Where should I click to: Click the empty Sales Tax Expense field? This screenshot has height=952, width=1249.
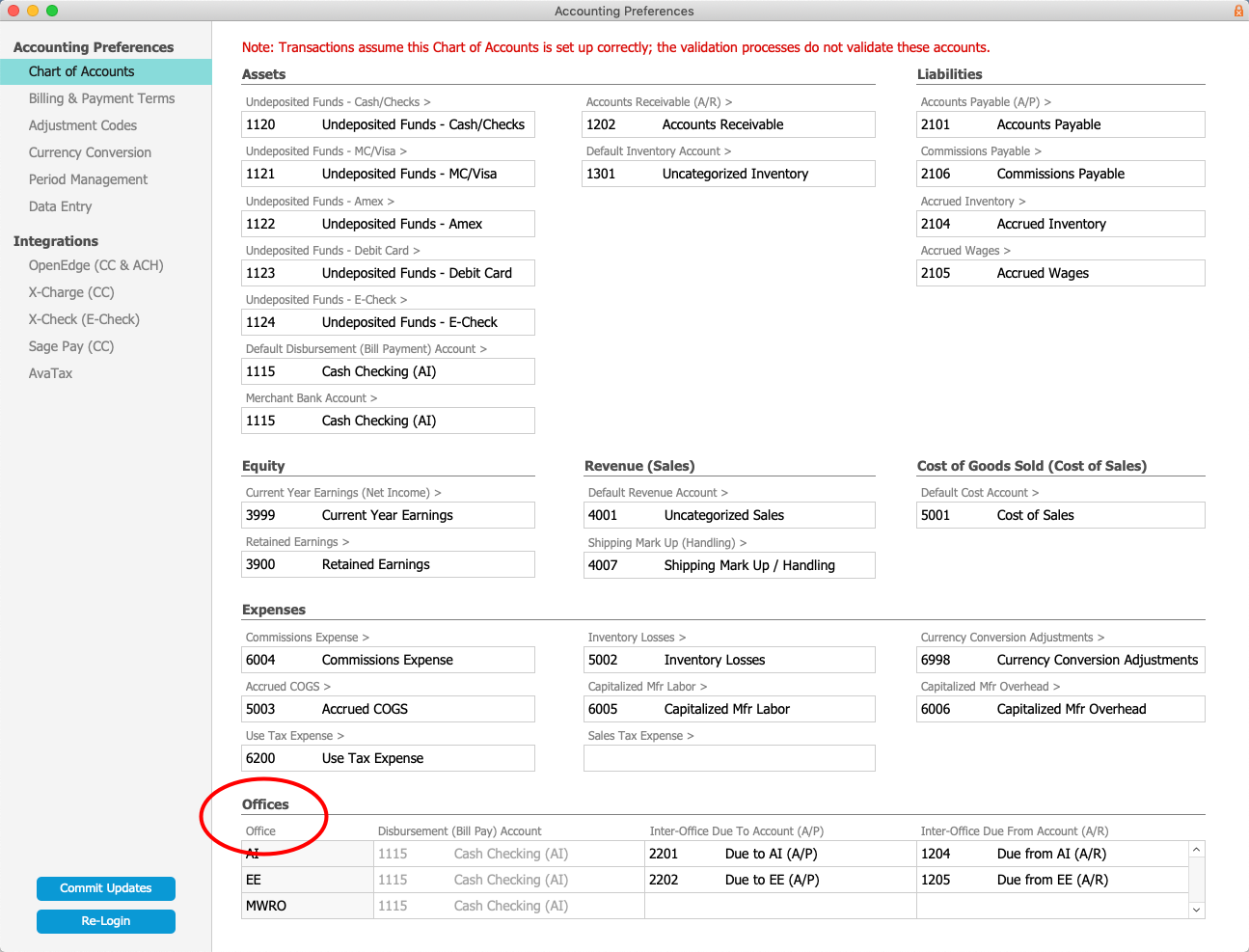[x=729, y=758]
